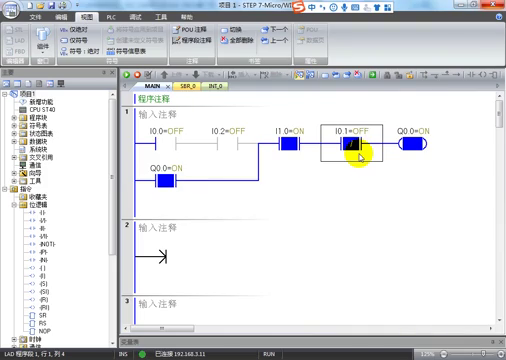Click the 程序段注释 button
The image size is (506, 360).
(x=192, y=40)
